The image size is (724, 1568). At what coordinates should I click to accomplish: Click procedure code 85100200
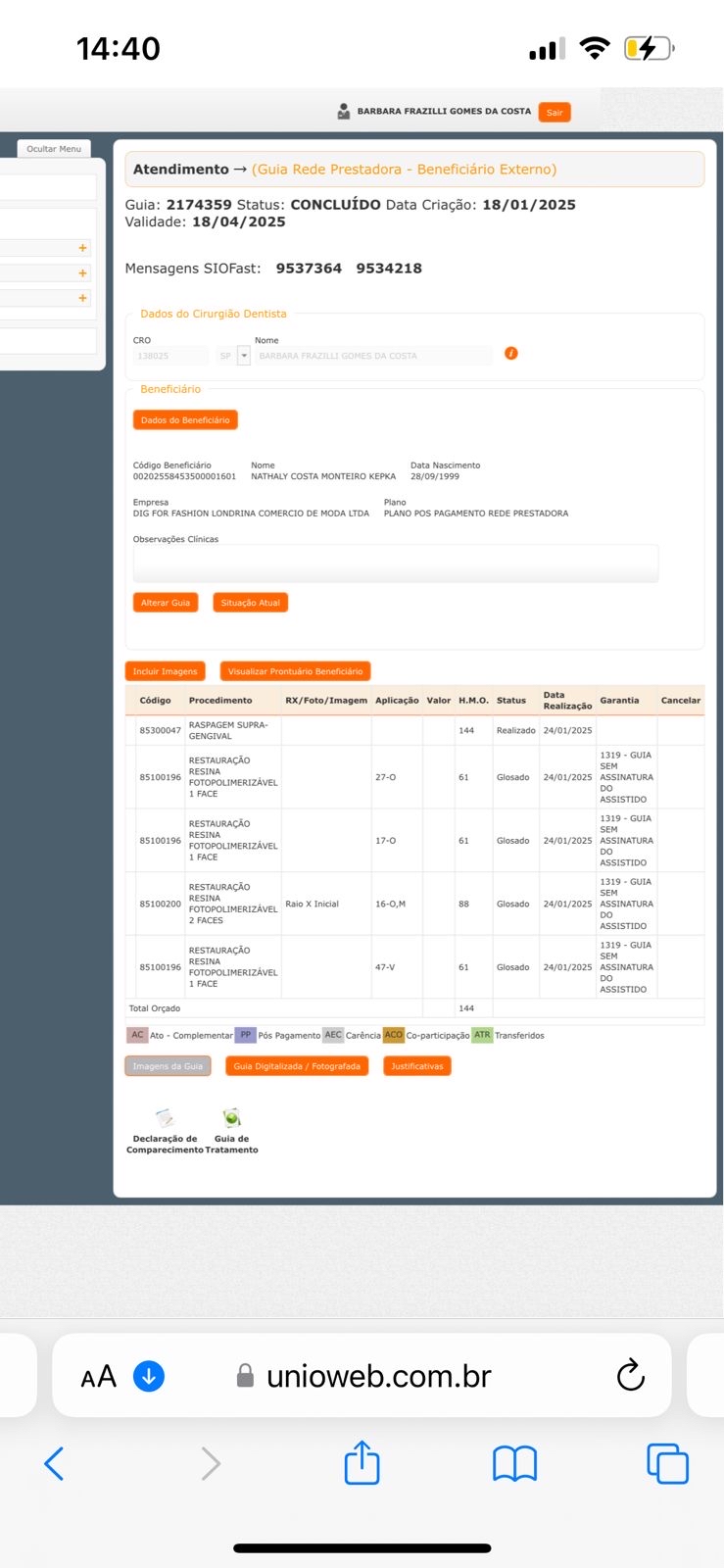point(160,904)
